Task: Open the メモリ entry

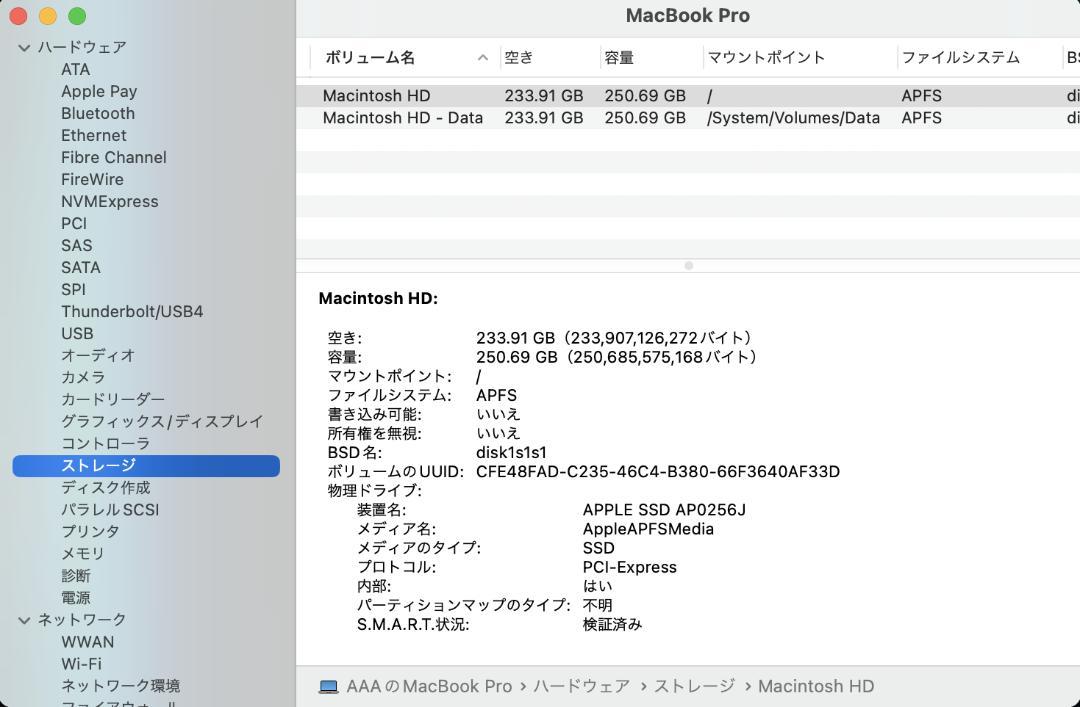Action: point(83,554)
